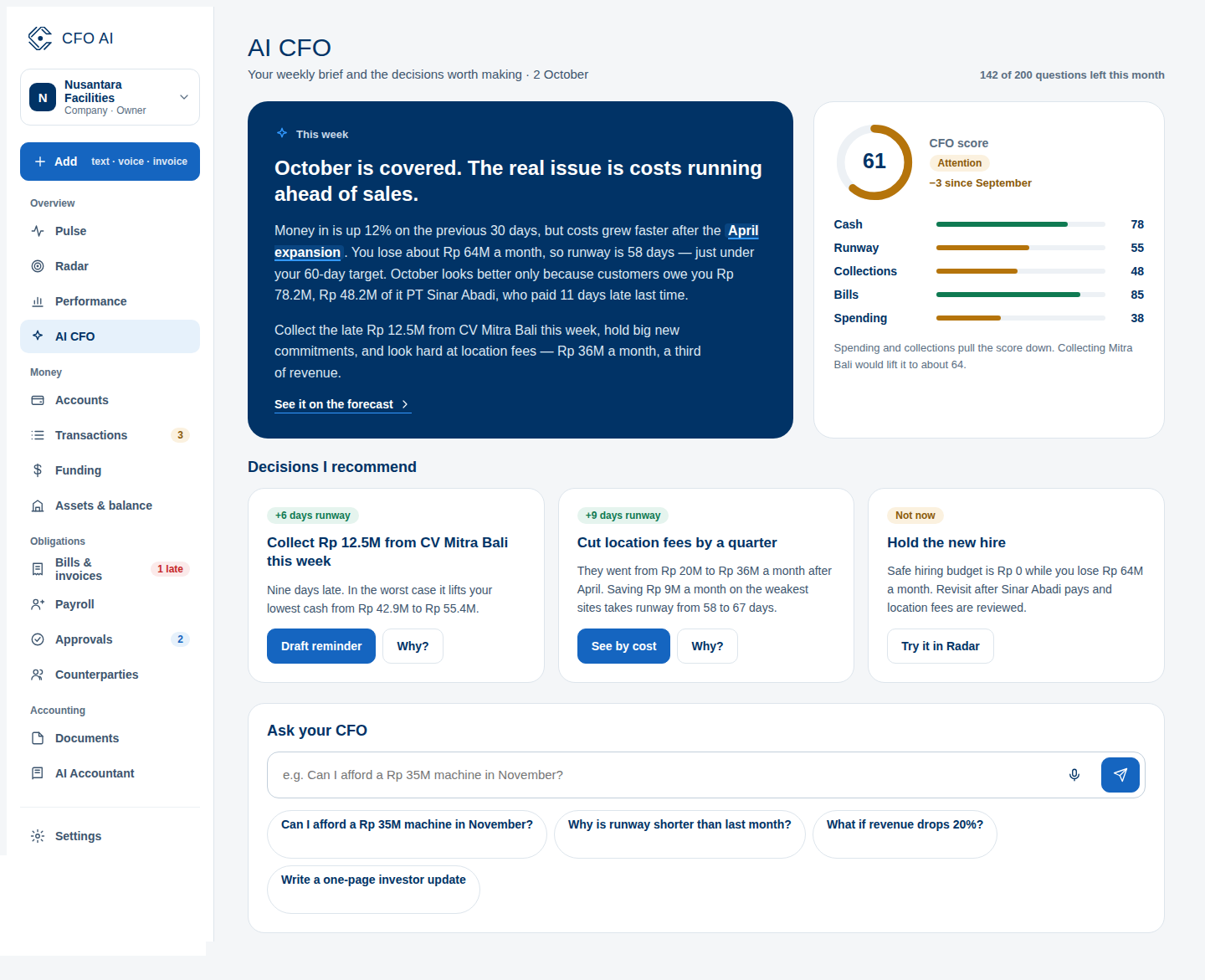
Task: Click the '+6 days runway' tag
Action: click(313, 516)
